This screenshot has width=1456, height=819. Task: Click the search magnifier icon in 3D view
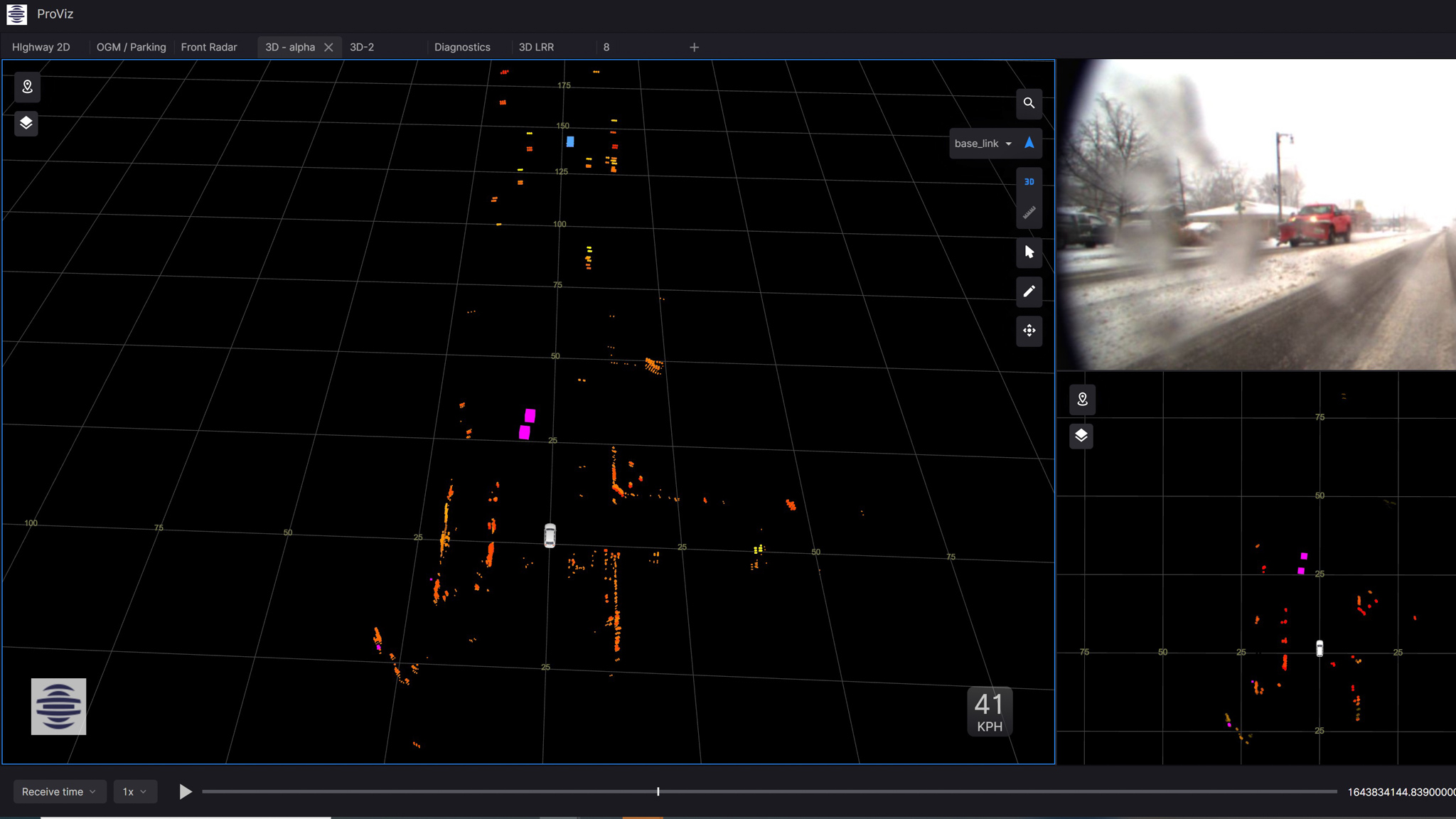point(1029,103)
